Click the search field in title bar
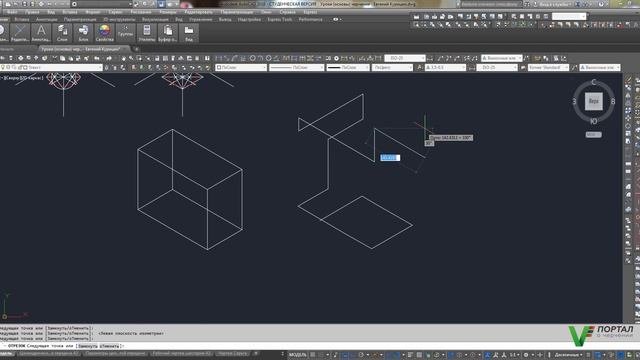 click(491, 4)
